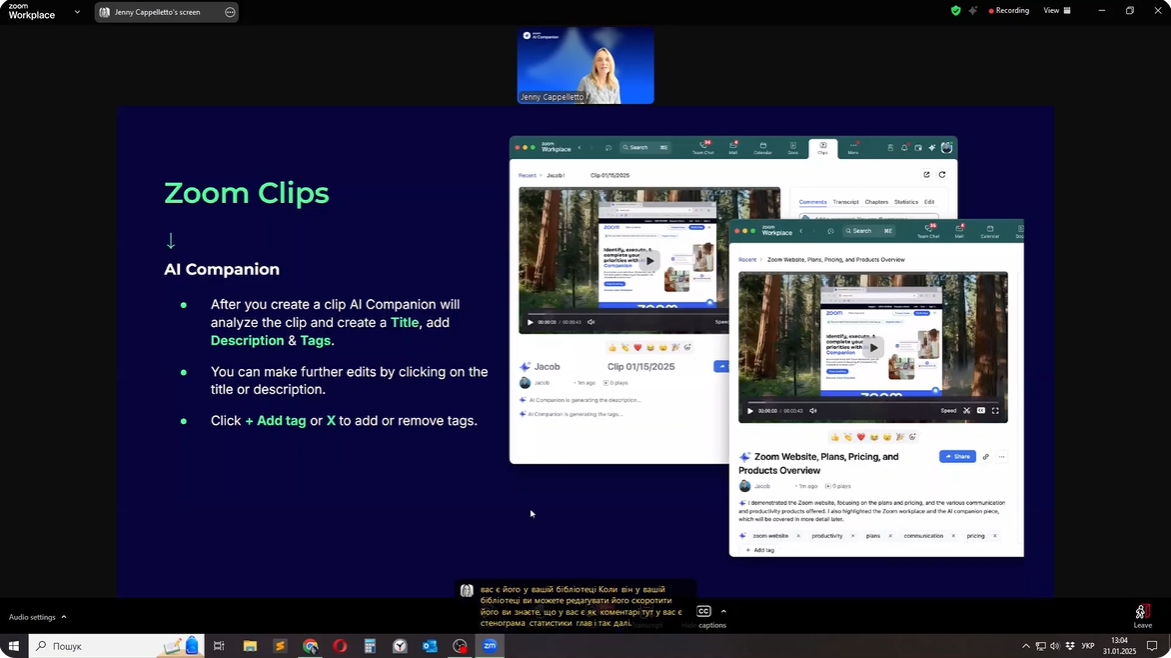Open the caret beside the captions button
This screenshot has width=1171, height=658.
click(x=724, y=612)
